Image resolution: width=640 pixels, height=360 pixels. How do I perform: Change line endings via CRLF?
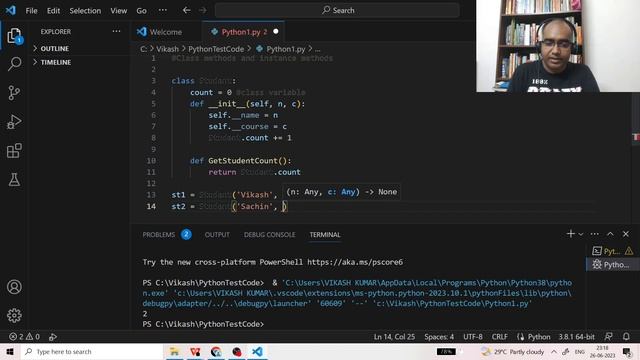point(500,337)
